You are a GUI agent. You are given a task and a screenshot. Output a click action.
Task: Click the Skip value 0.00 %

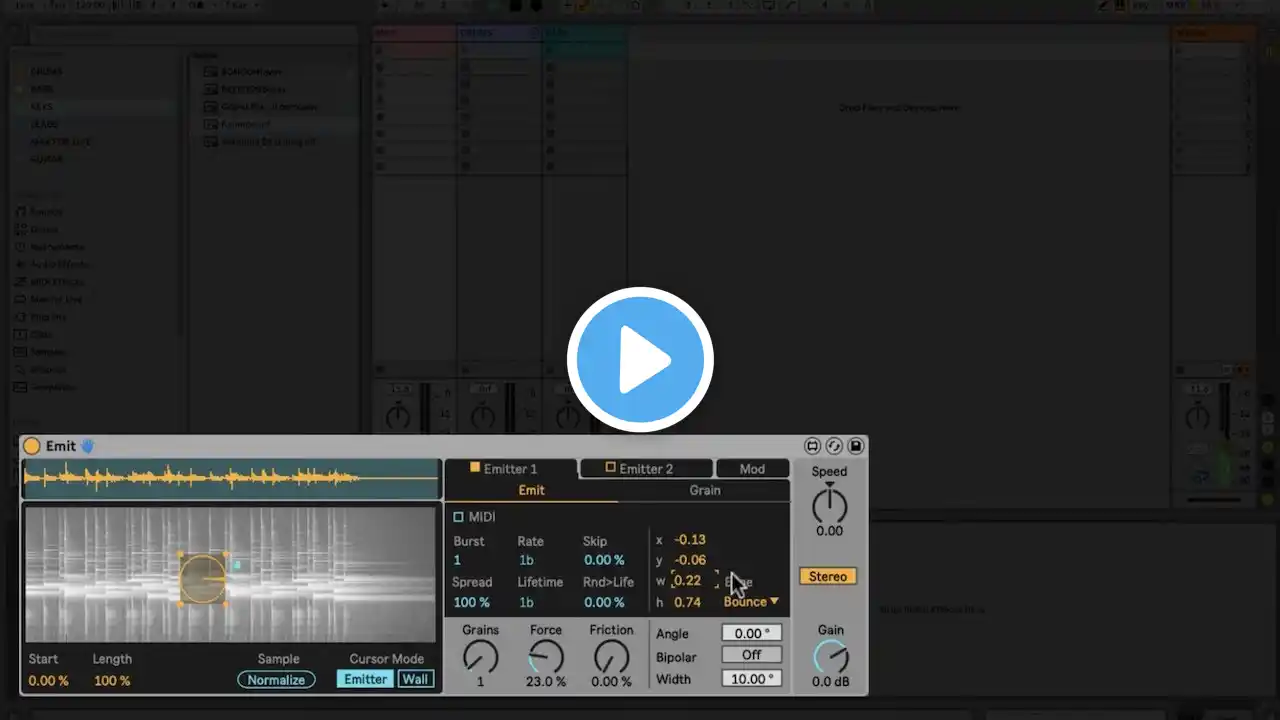(x=604, y=560)
